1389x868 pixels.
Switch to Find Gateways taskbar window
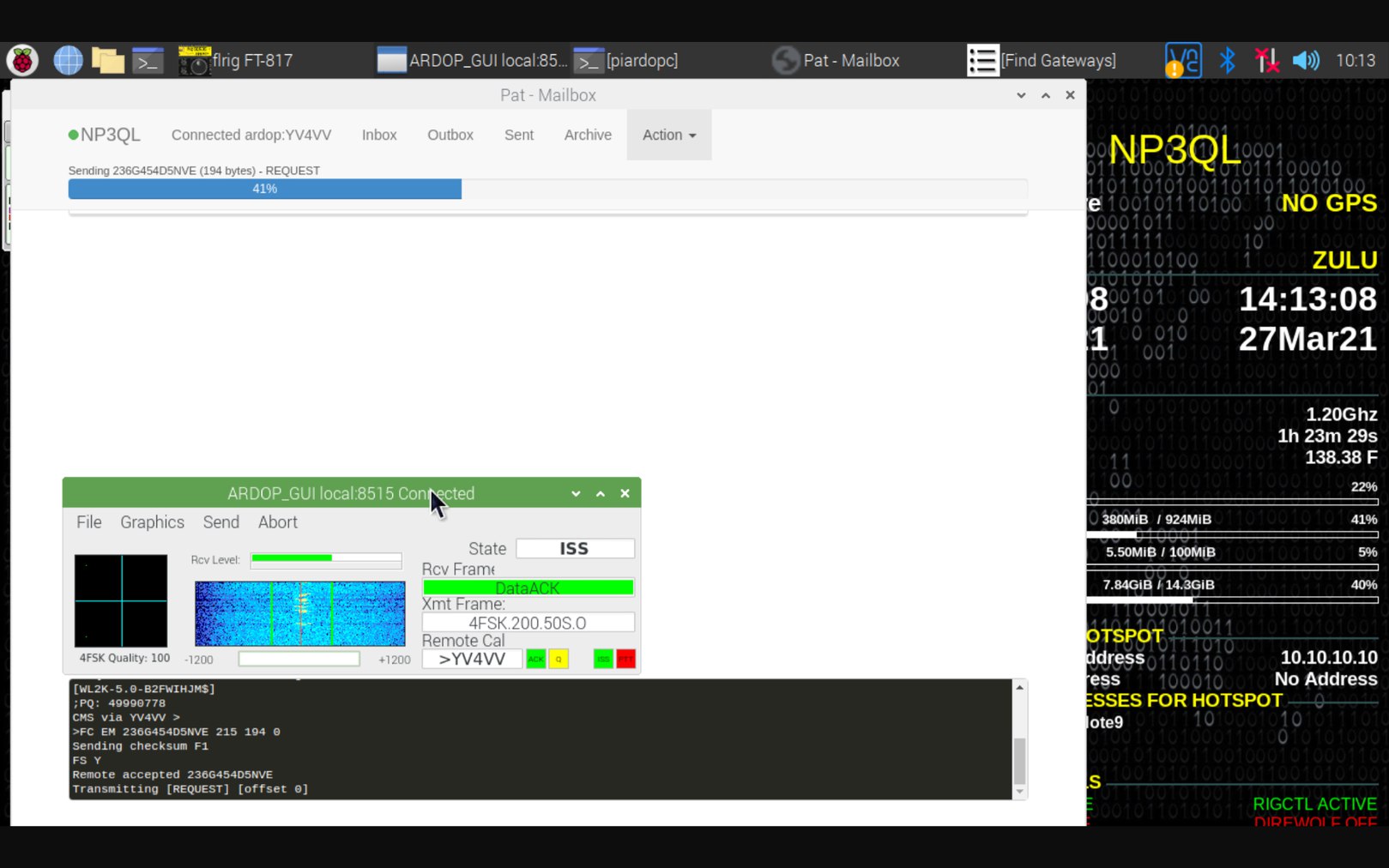tap(1042, 60)
